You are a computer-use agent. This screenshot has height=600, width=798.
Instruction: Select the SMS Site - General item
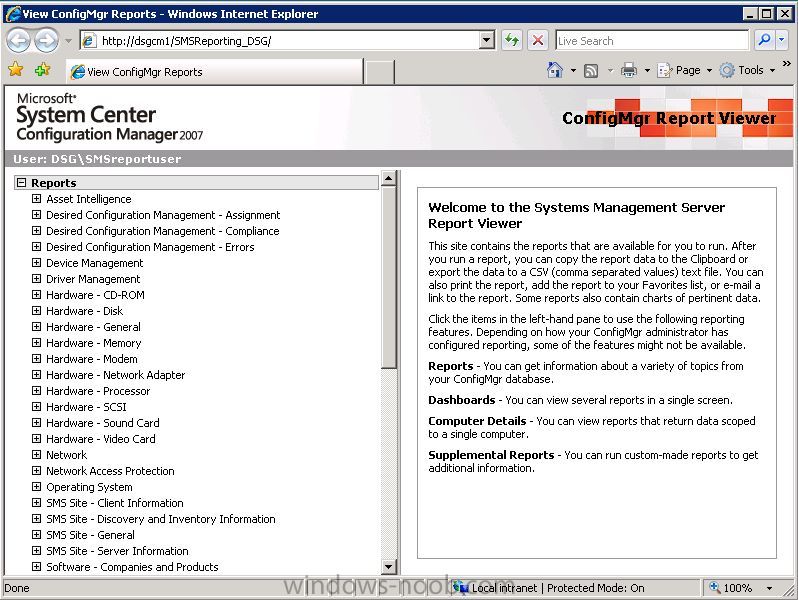[x=91, y=535]
